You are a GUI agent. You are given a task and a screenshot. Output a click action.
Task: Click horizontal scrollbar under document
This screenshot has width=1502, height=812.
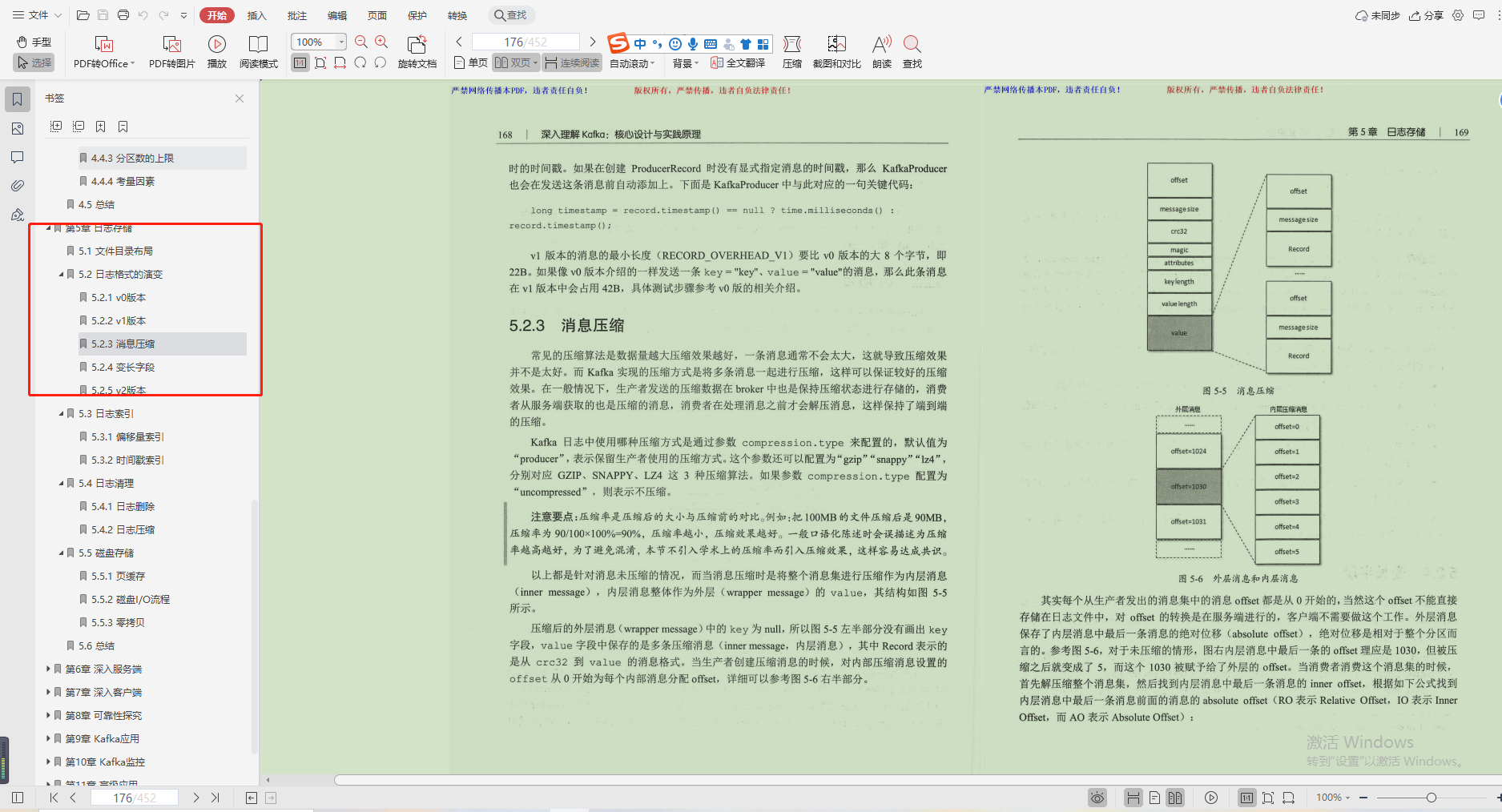pyautogui.click(x=917, y=780)
